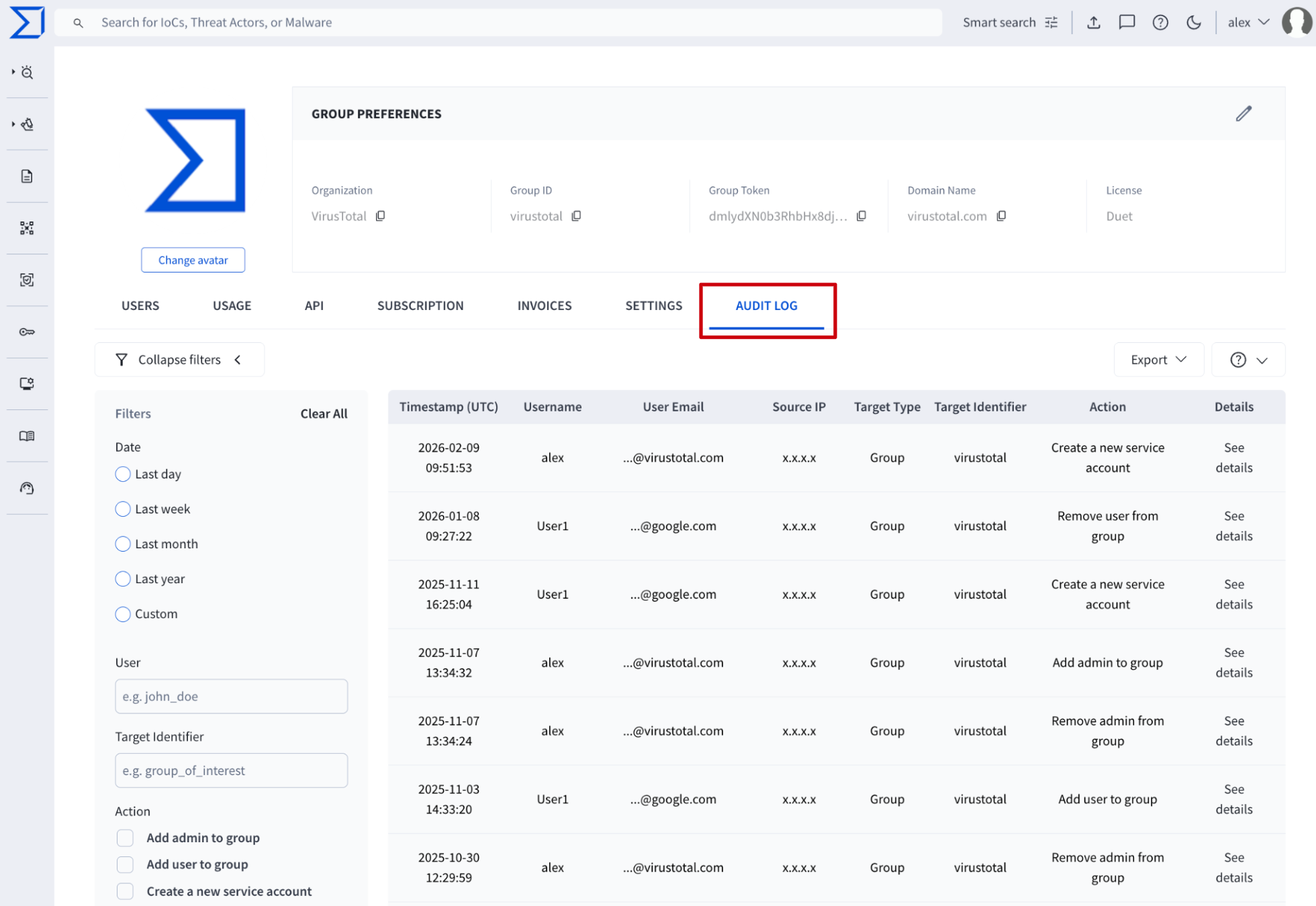Check Create a new service account filter

click(126, 891)
